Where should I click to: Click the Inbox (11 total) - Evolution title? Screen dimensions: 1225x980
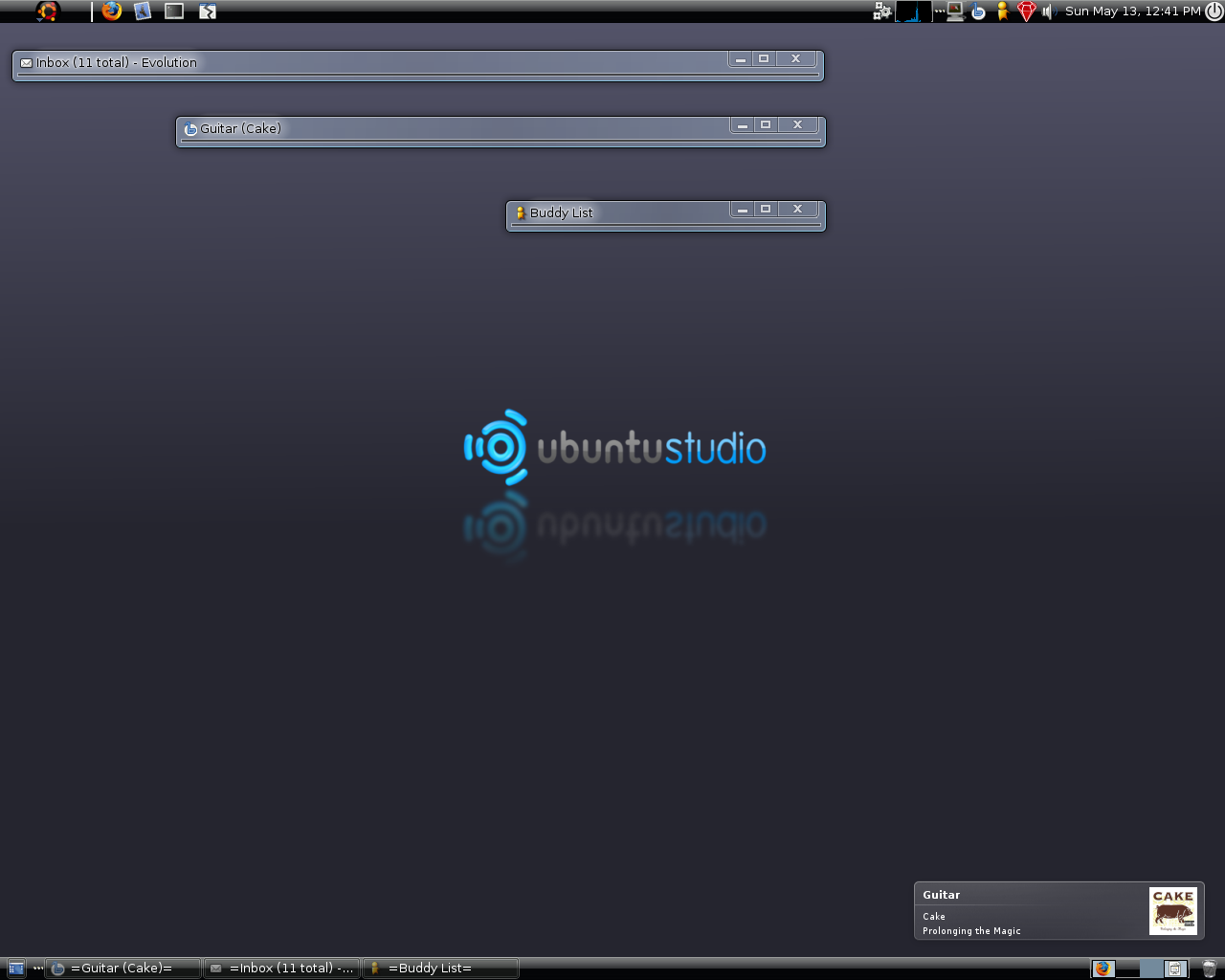pos(117,63)
